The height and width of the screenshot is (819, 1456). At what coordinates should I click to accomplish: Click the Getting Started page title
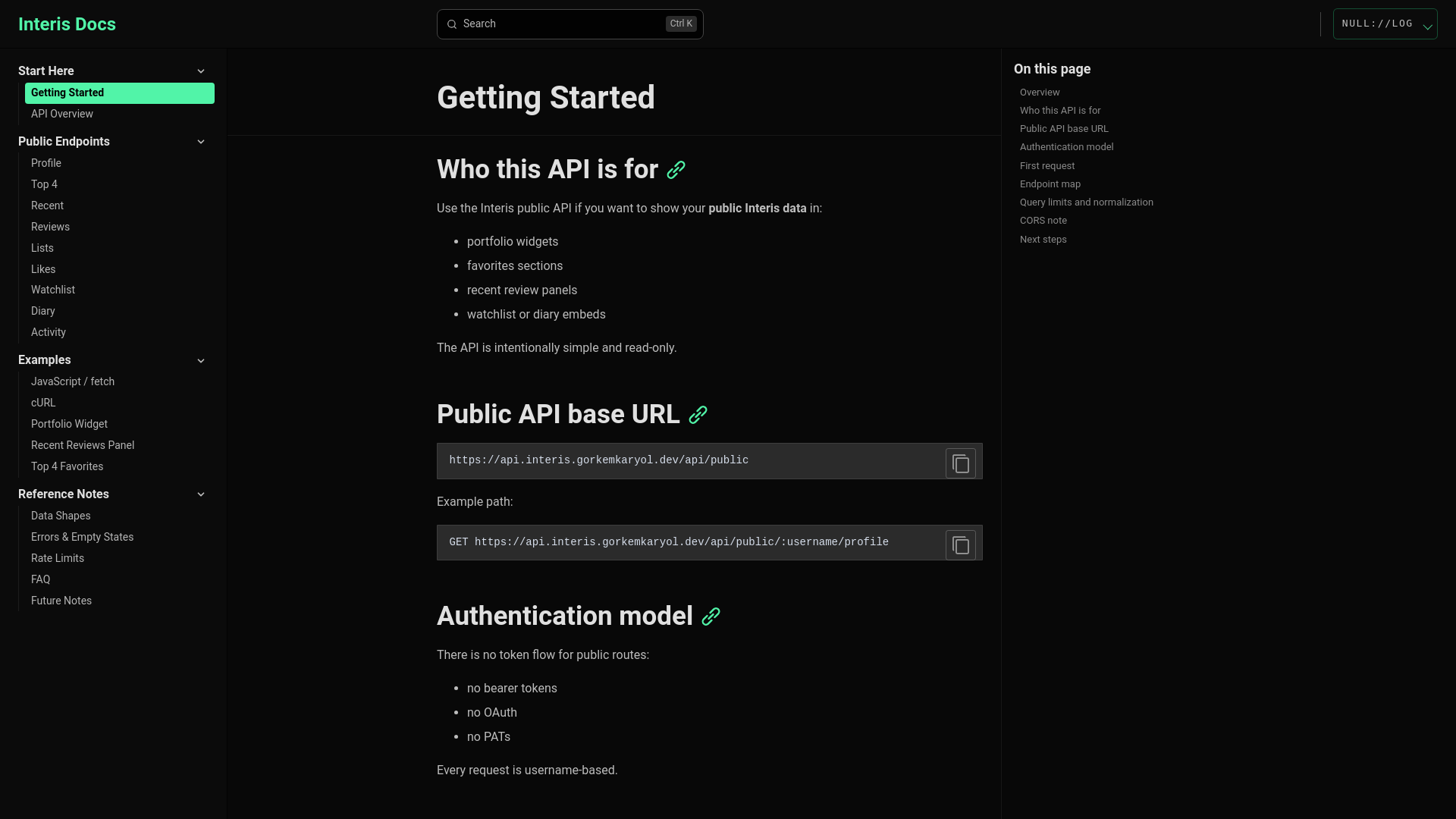coord(545,98)
